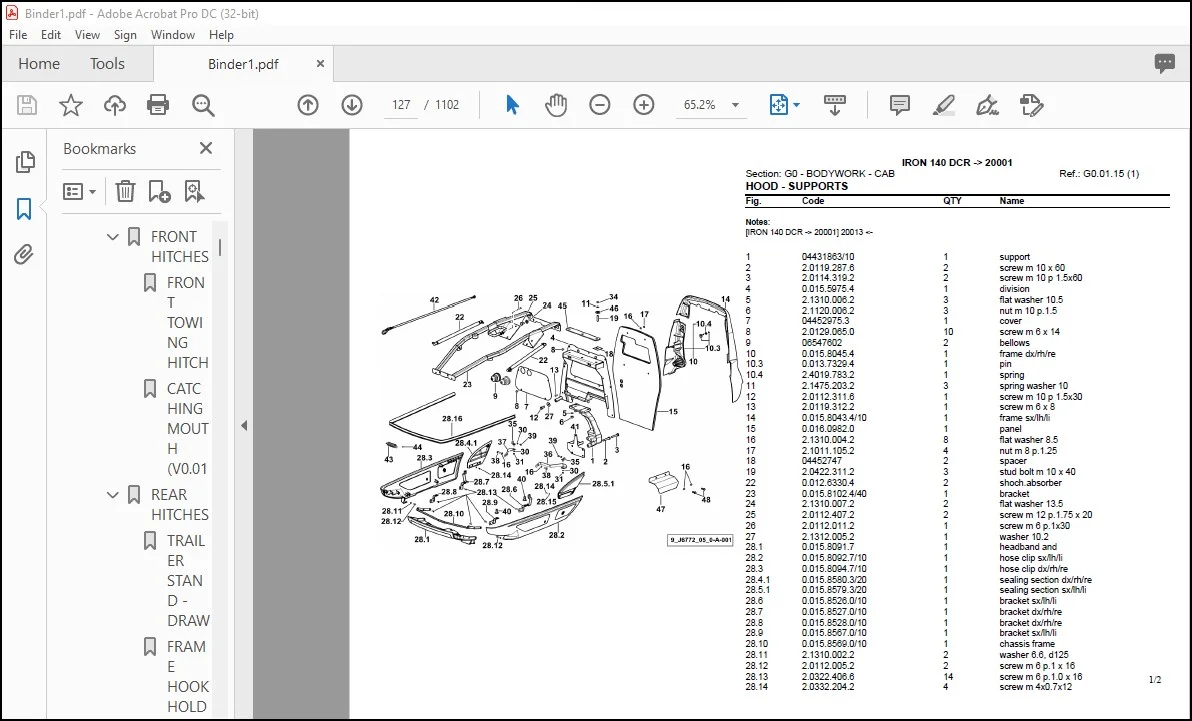Delete selected bookmark trash icon

[125, 192]
